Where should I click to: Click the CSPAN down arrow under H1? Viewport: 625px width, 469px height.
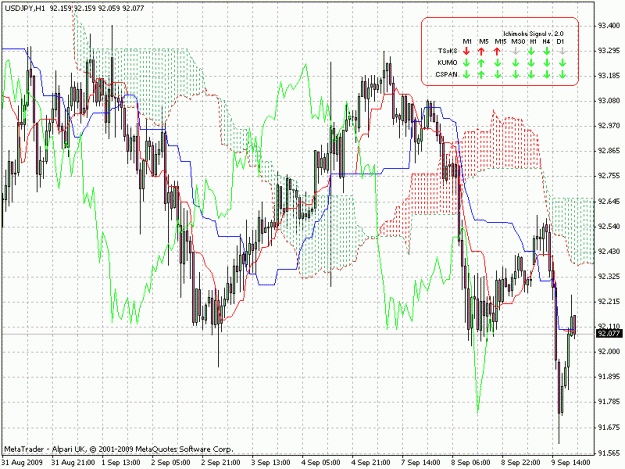(x=531, y=75)
